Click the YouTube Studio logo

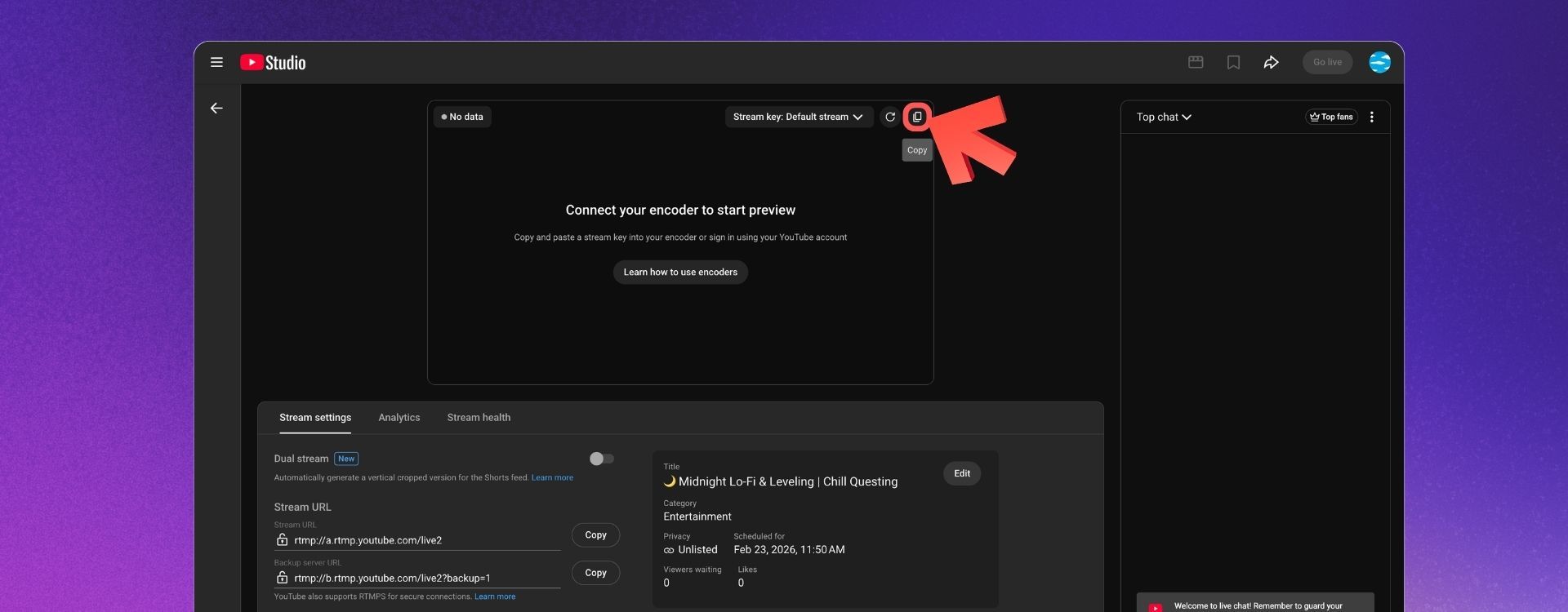[x=273, y=63]
